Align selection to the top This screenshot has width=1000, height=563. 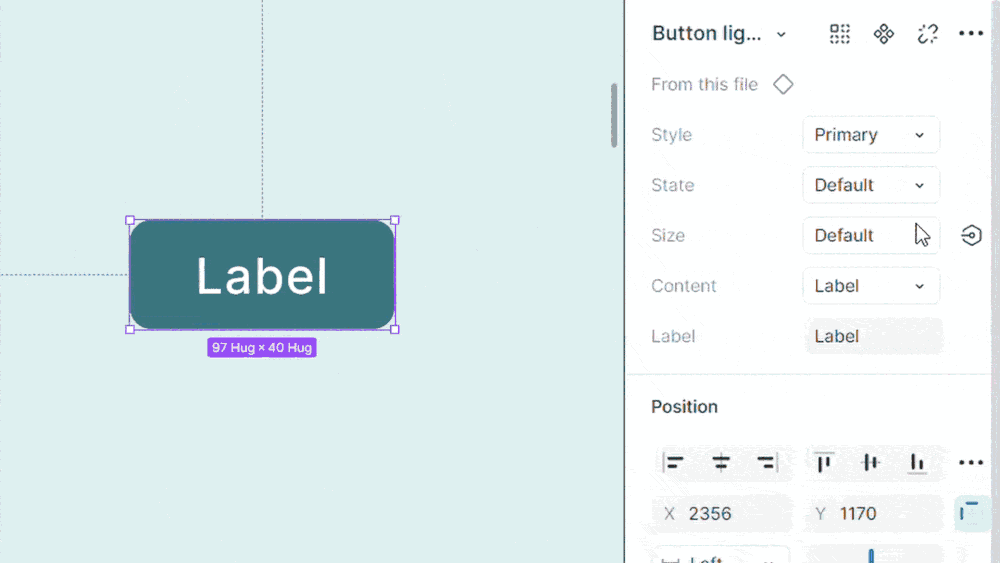(x=824, y=463)
